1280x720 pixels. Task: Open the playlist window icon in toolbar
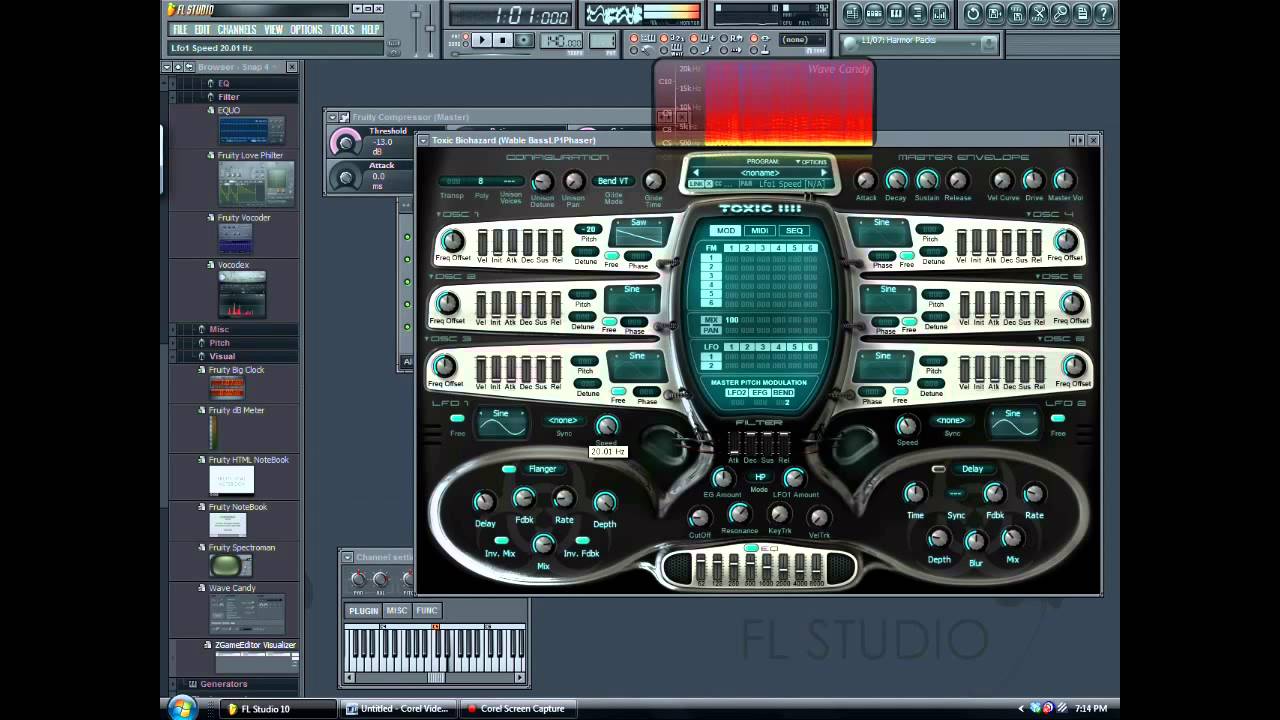coord(852,13)
